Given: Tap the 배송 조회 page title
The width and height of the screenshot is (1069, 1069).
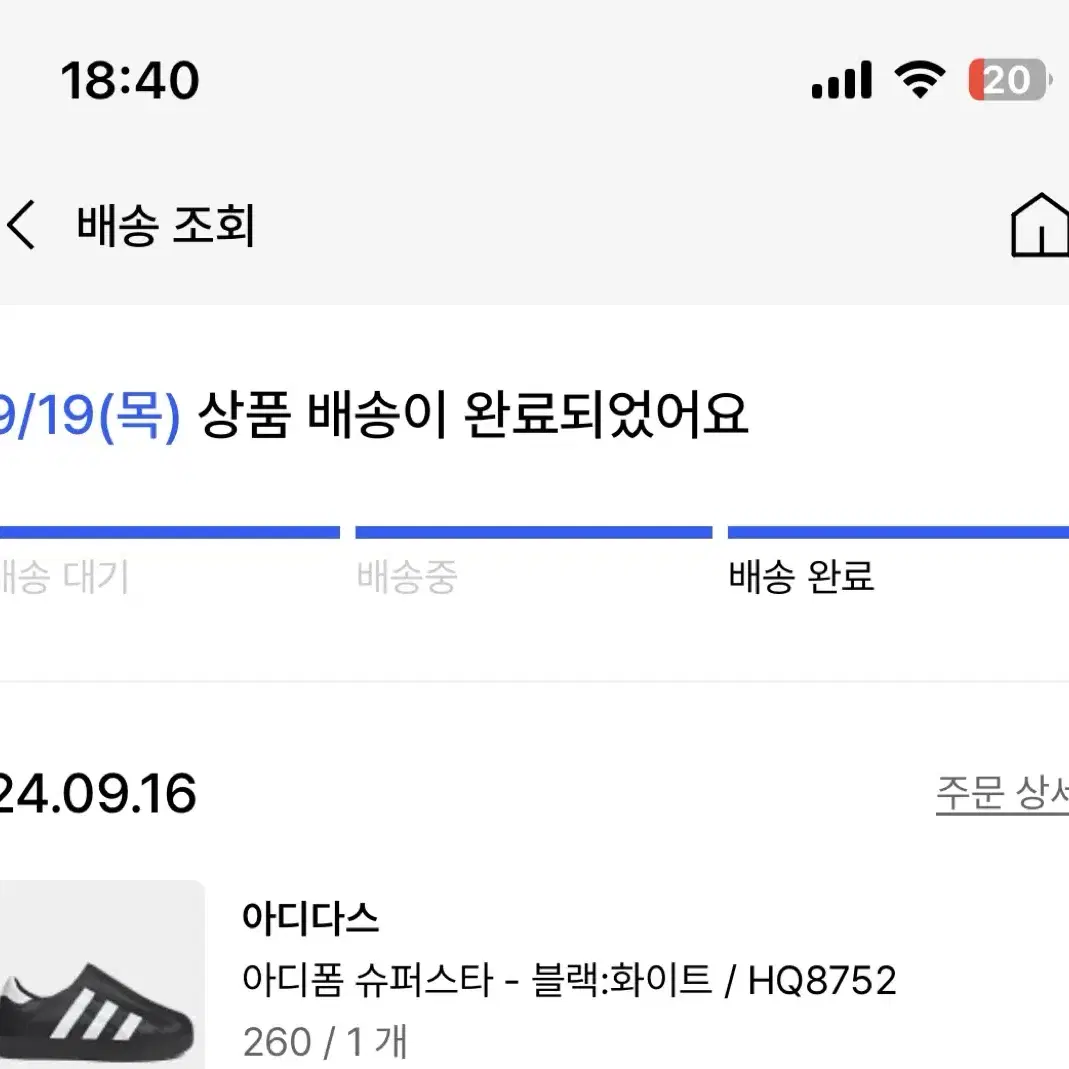Looking at the screenshot, I should 166,225.
